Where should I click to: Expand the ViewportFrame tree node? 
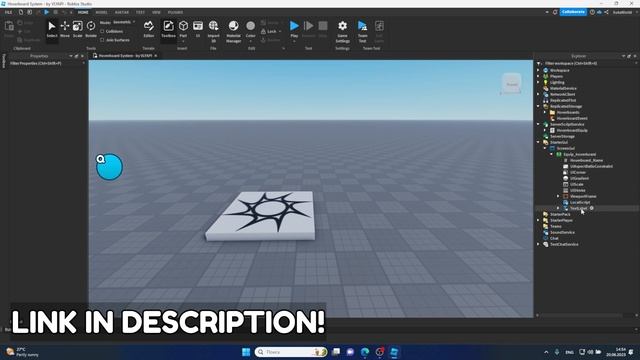pos(558,196)
